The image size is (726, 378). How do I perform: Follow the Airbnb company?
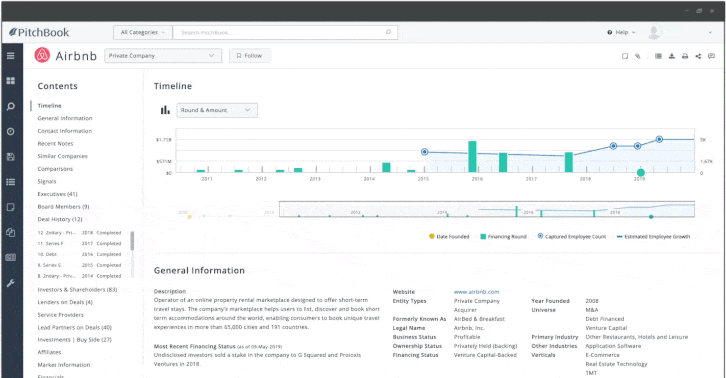point(250,56)
